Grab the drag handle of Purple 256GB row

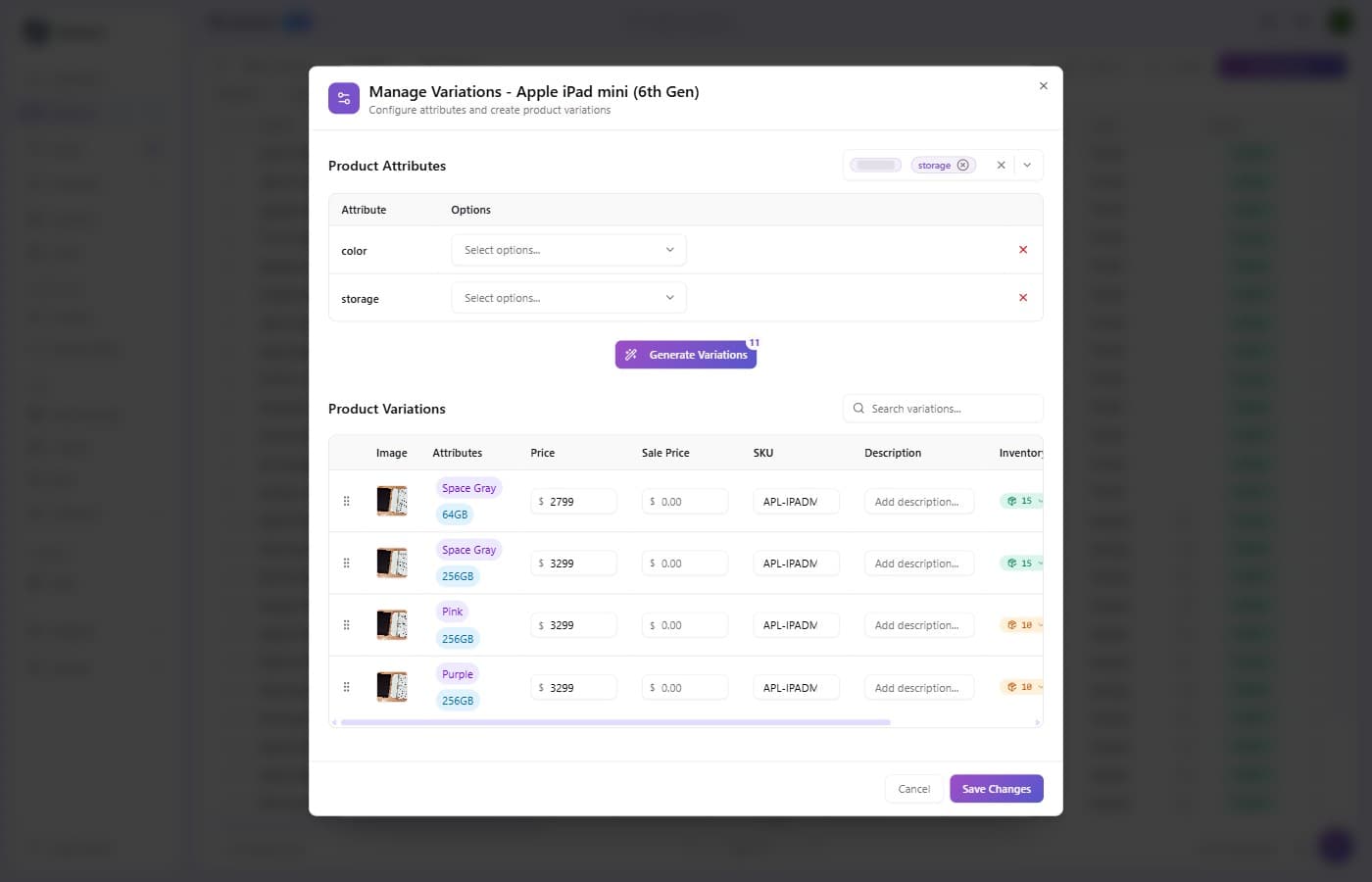[x=346, y=687]
